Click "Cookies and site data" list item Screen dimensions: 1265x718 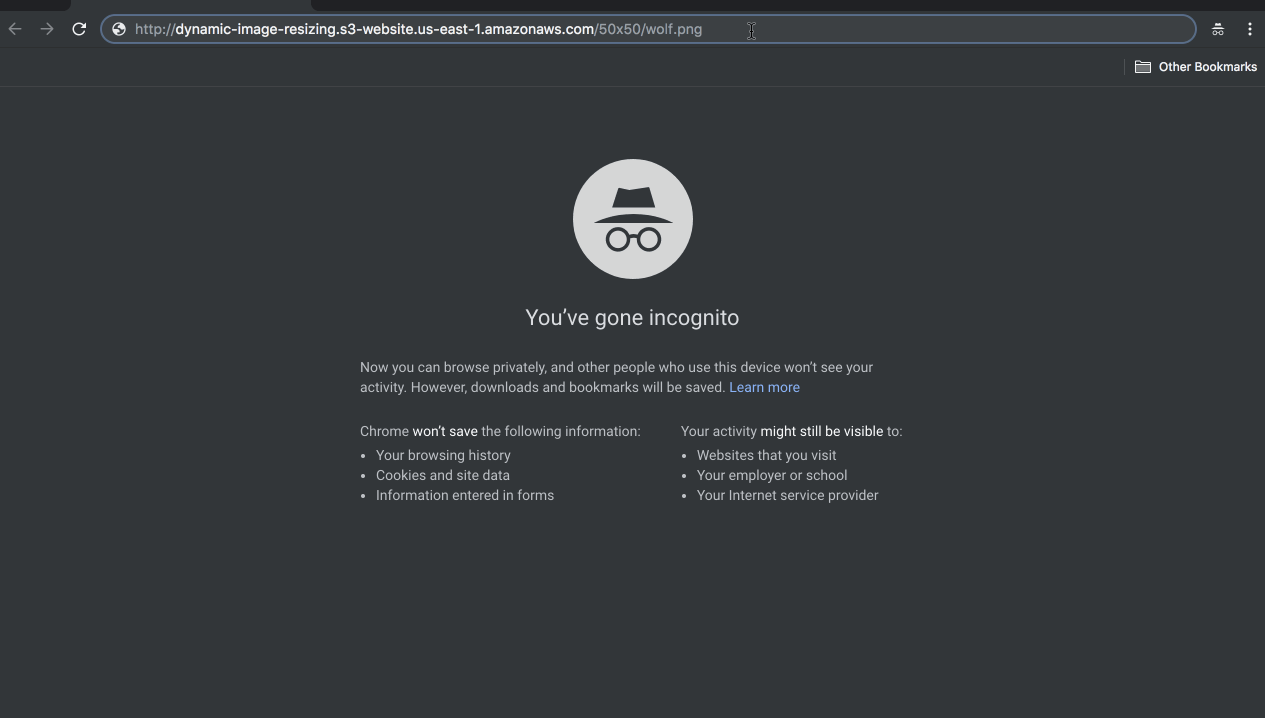[442, 475]
